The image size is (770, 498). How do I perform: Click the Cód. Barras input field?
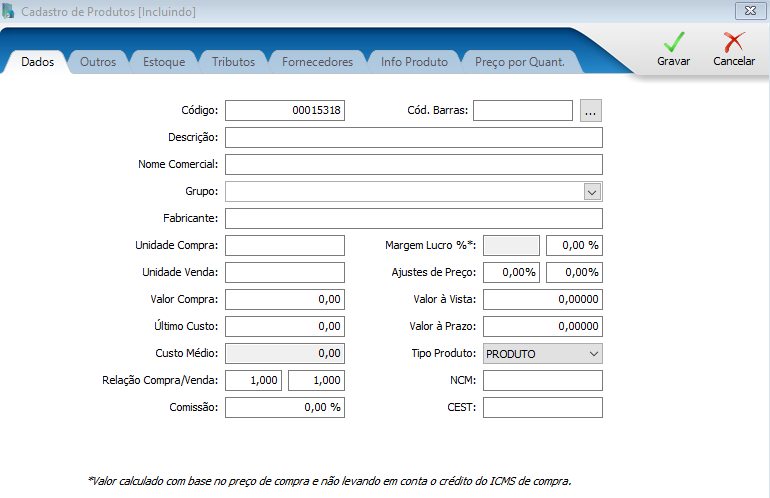(x=522, y=110)
